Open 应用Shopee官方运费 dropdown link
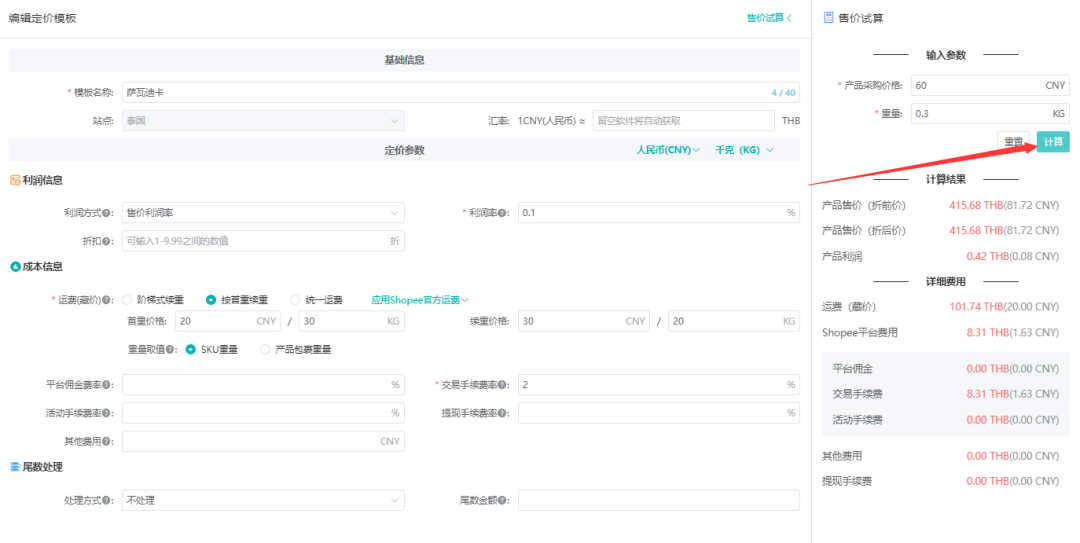Image resolution: width=1080 pixels, height=543 pixels. [x=420, y=300]
